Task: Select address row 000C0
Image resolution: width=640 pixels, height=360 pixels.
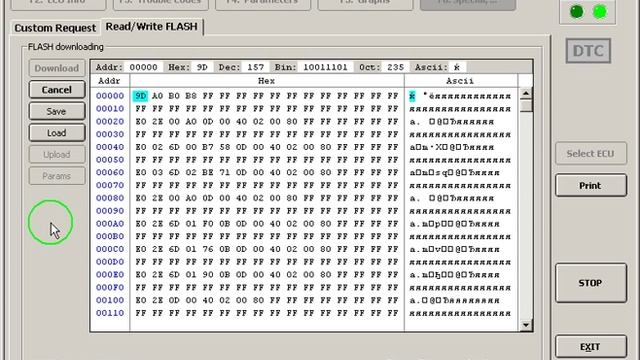Action: click(110, 249)
